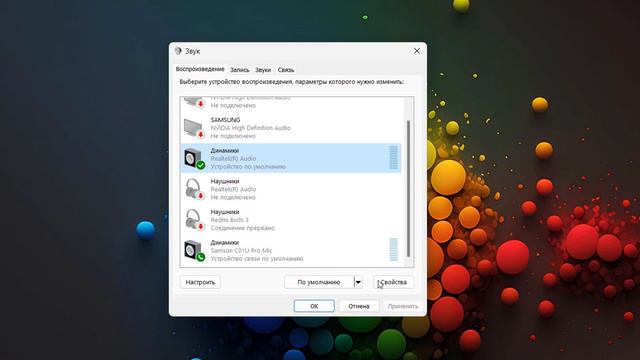Select the SAMSUNG monitor device icon

(x=194, y=128)
